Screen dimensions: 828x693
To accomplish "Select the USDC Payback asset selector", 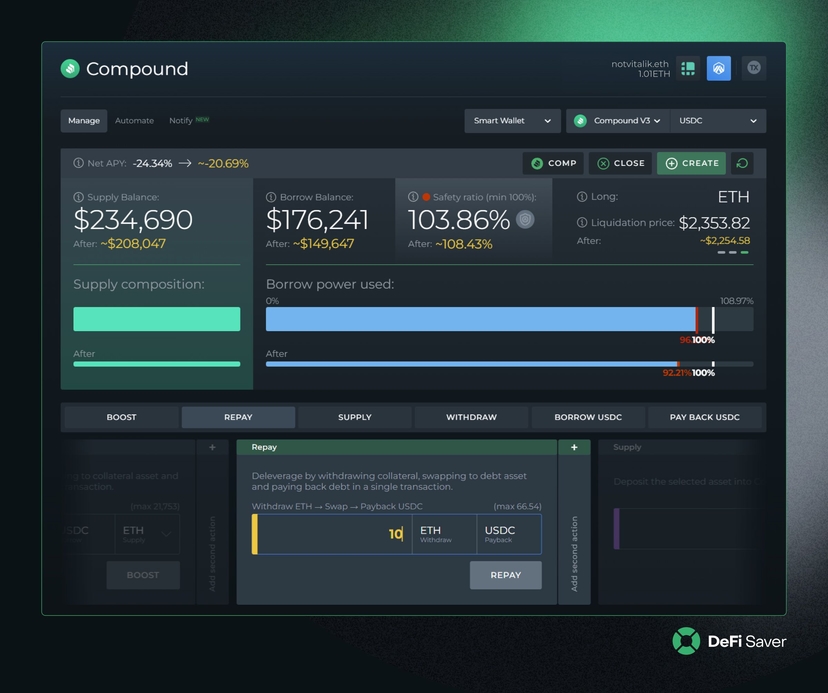I will [x=509, y=534].
